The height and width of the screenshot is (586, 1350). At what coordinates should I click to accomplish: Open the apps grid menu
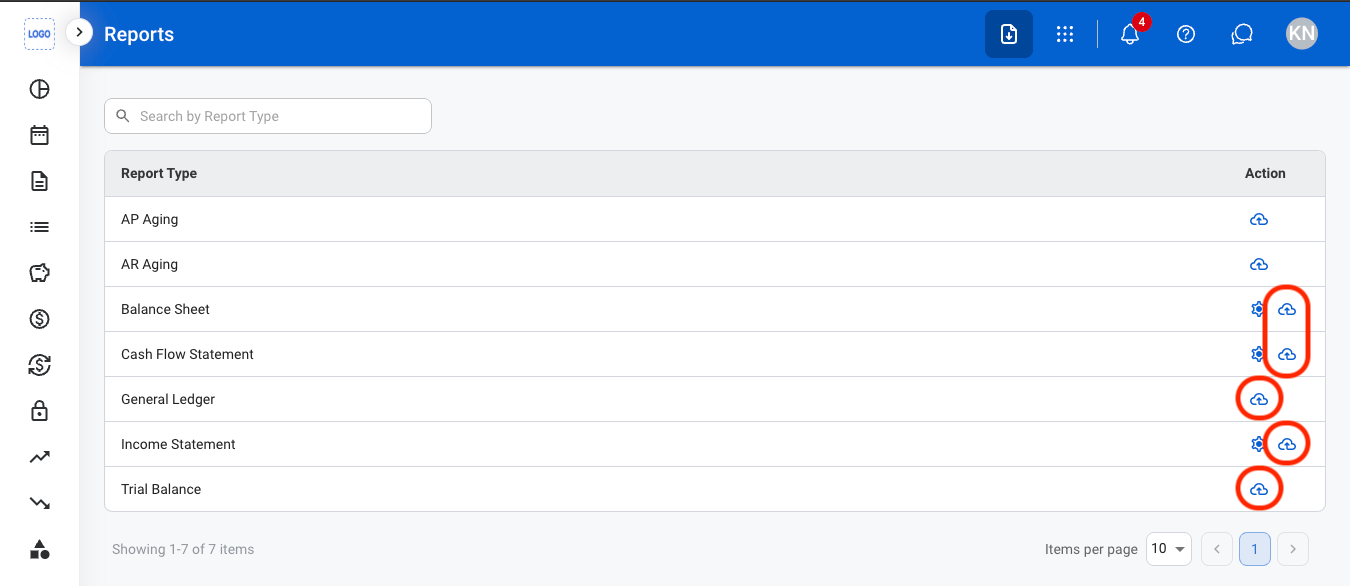1065,34
